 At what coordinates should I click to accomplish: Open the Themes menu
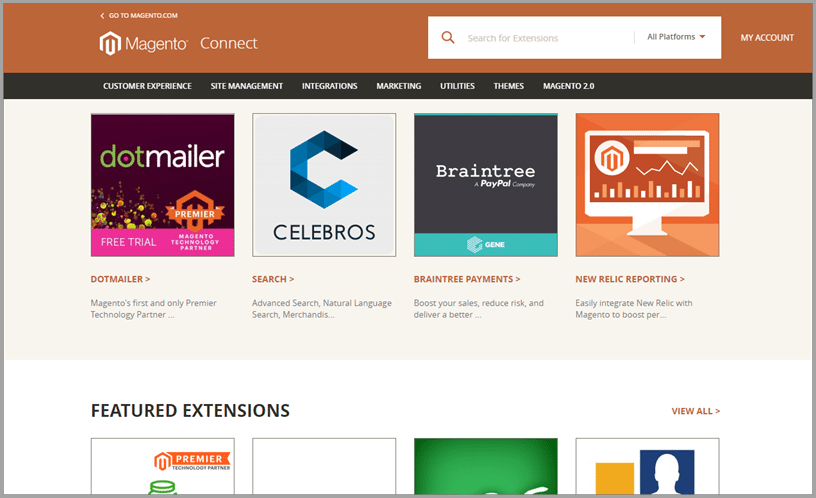(x=508, y=86)
